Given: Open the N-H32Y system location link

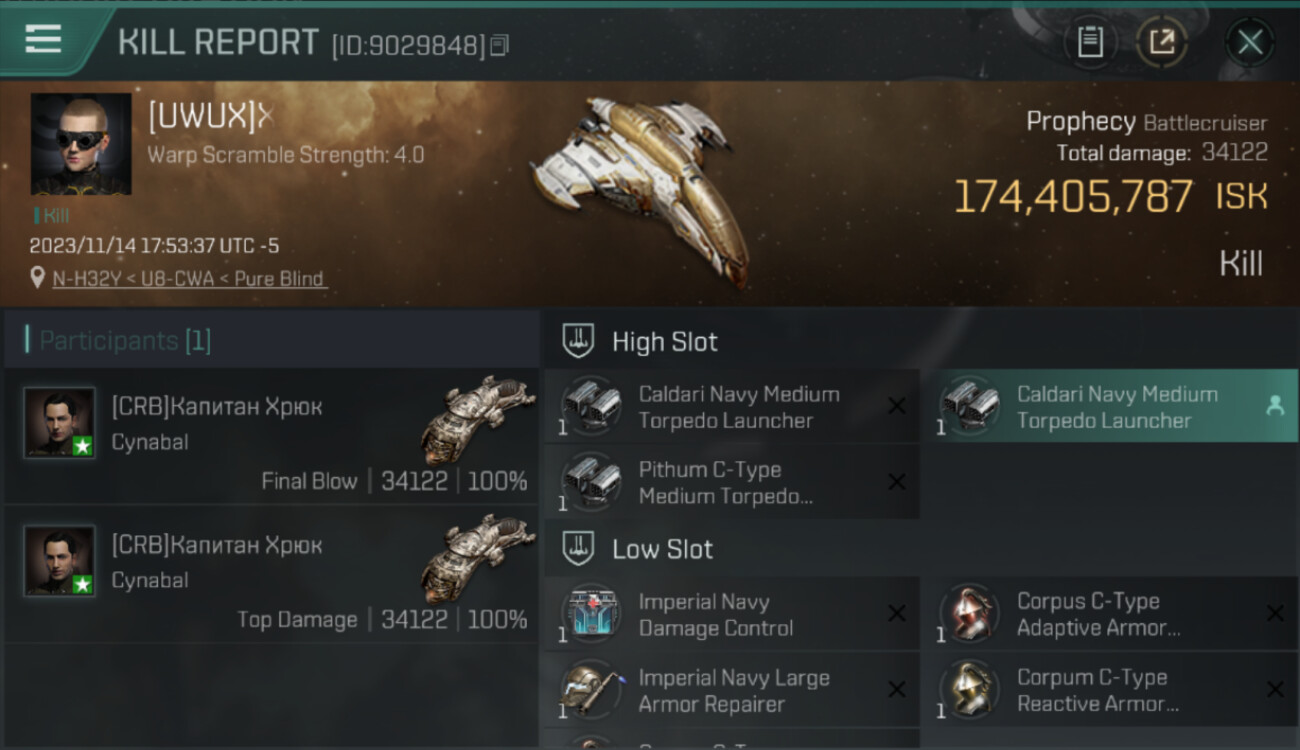Looking at the screenshot, I should [x=189, y=278].
